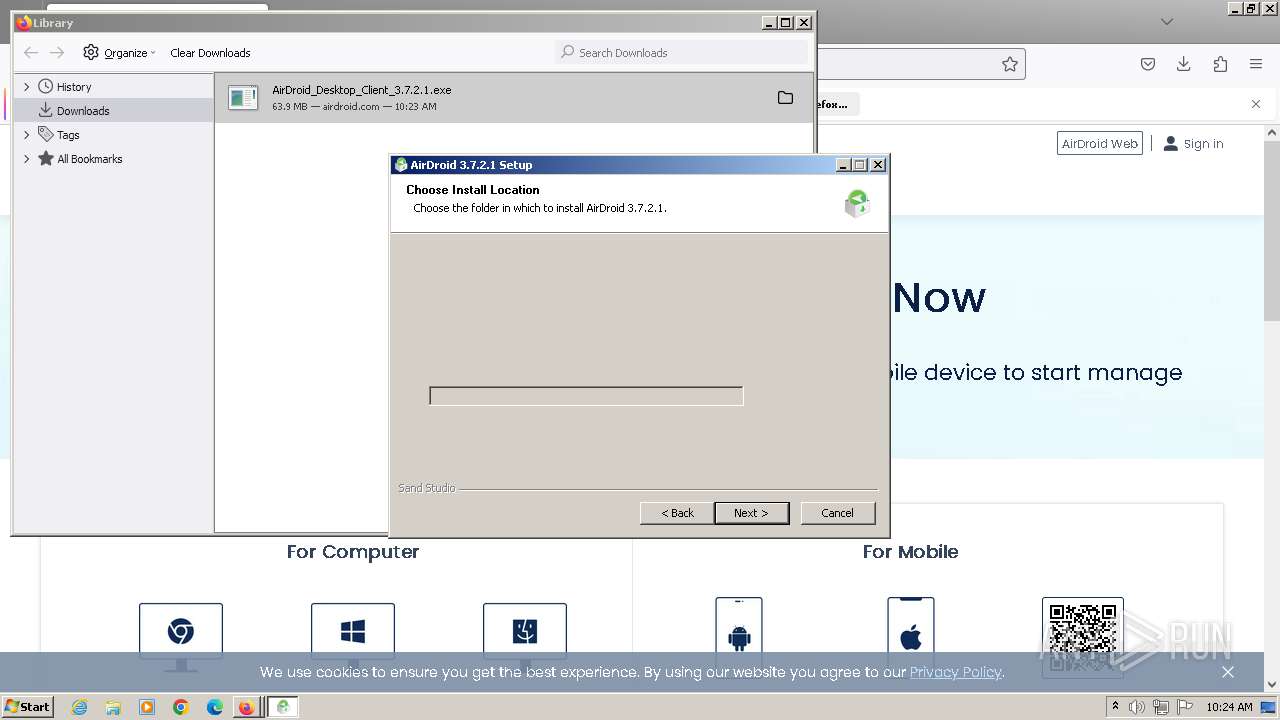This screenshot has width=1280, height=720.
Task: Switch to Firefox in taskbar
Action: [245, 707]
